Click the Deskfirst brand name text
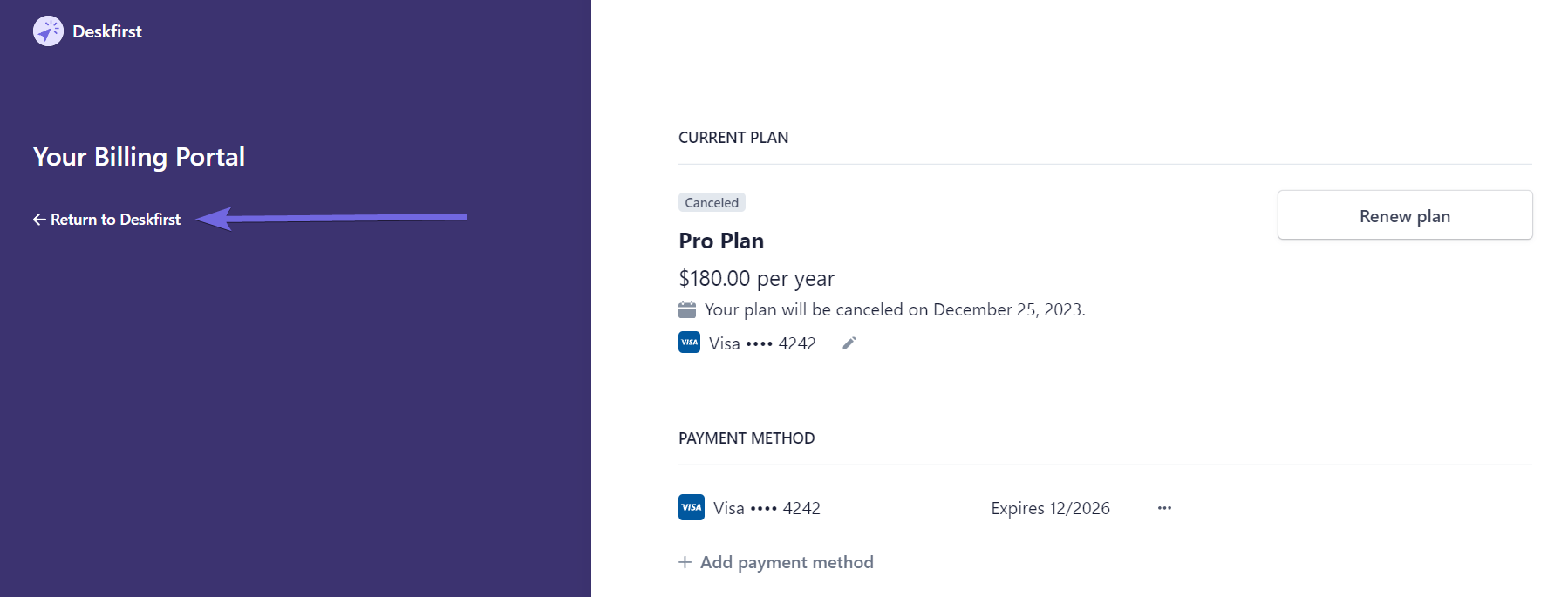The width and height of the screenshot is (1568, 597). tap(107, 31)
